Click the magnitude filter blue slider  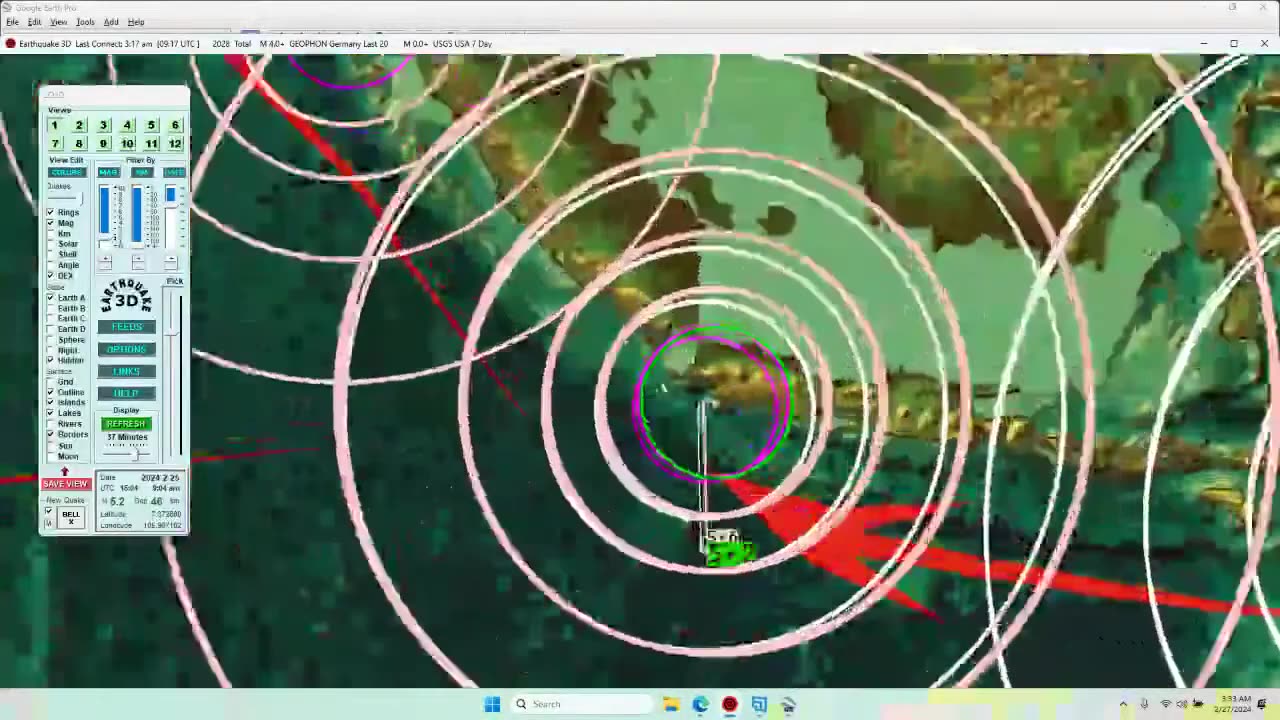coord(105,215)
